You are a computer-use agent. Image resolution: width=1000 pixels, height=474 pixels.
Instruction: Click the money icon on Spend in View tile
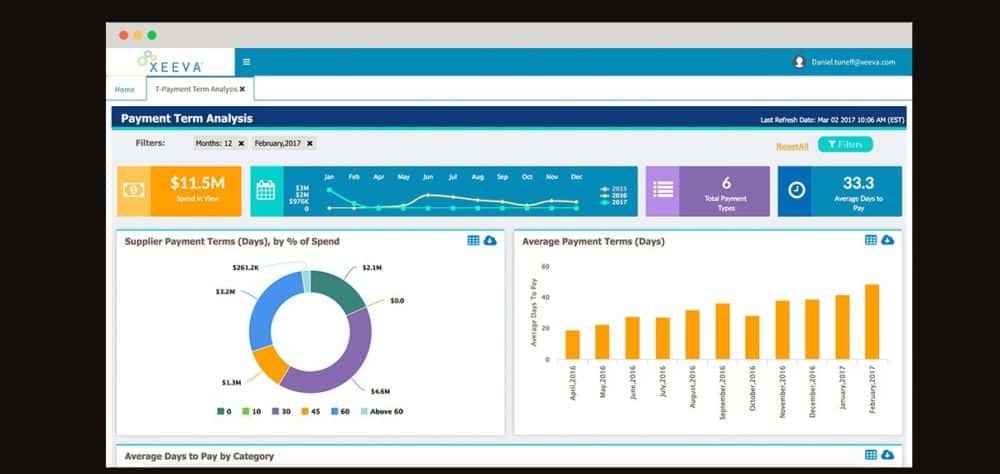point(133,190)
